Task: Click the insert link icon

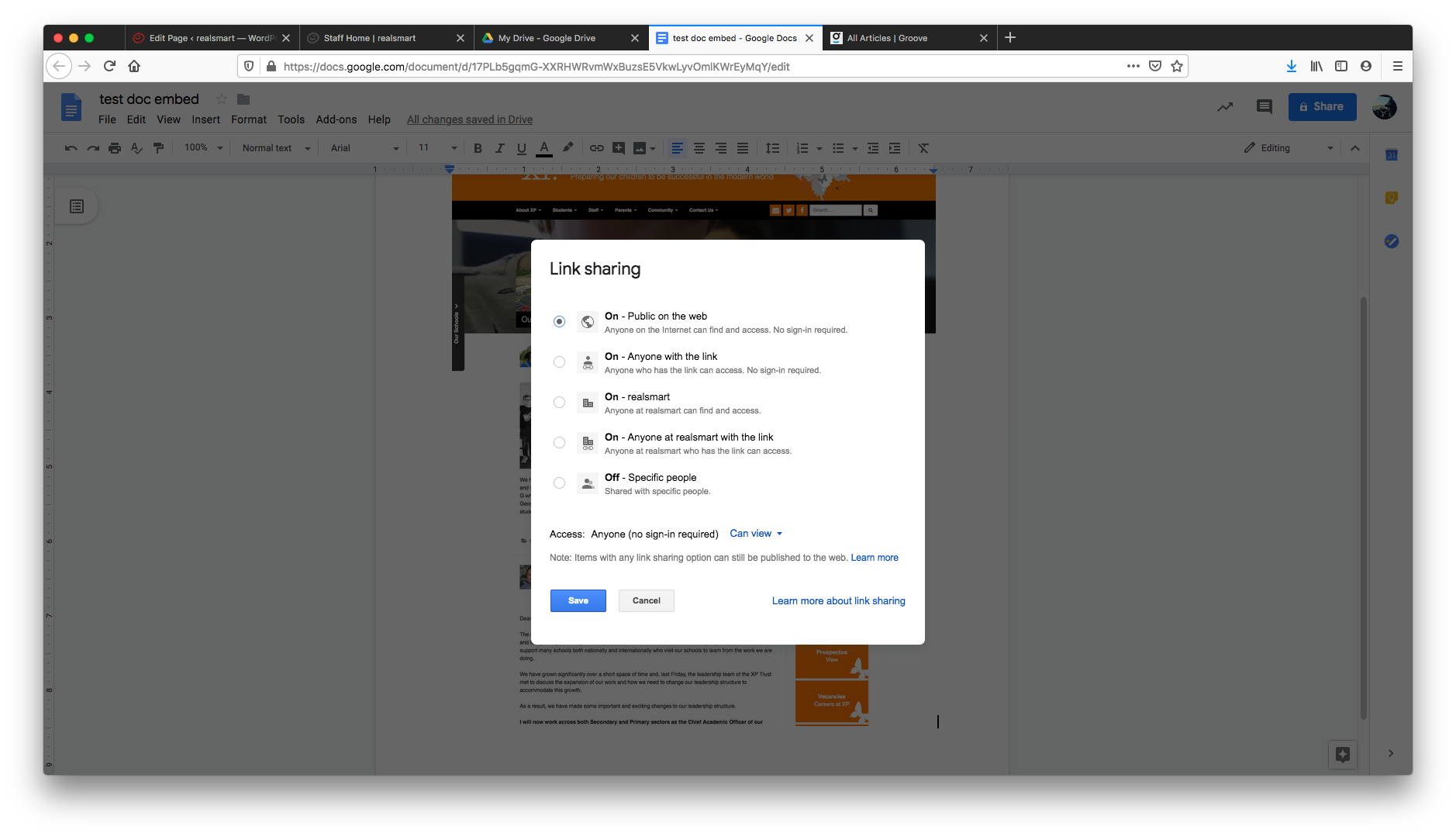Action: 596,148
